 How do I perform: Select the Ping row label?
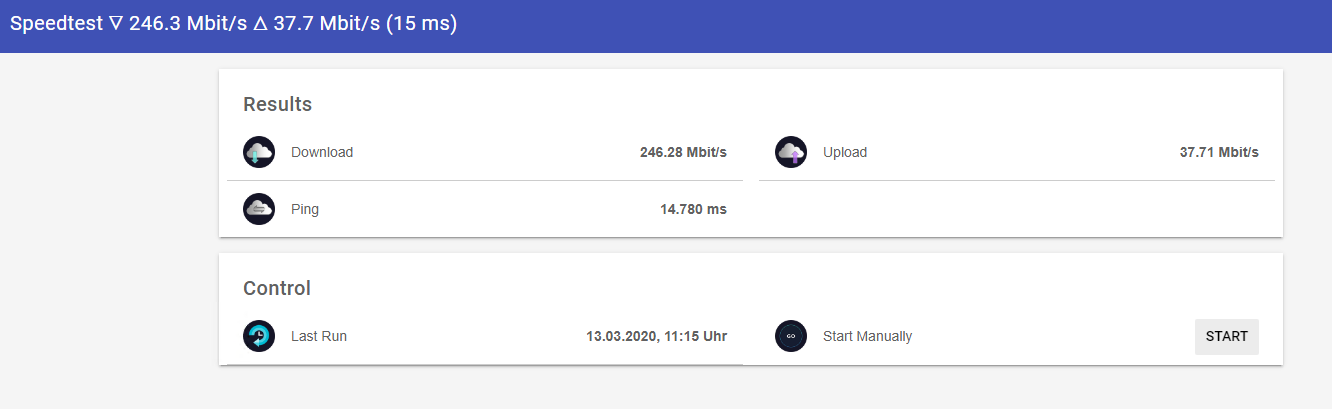[x=305, y=210]
